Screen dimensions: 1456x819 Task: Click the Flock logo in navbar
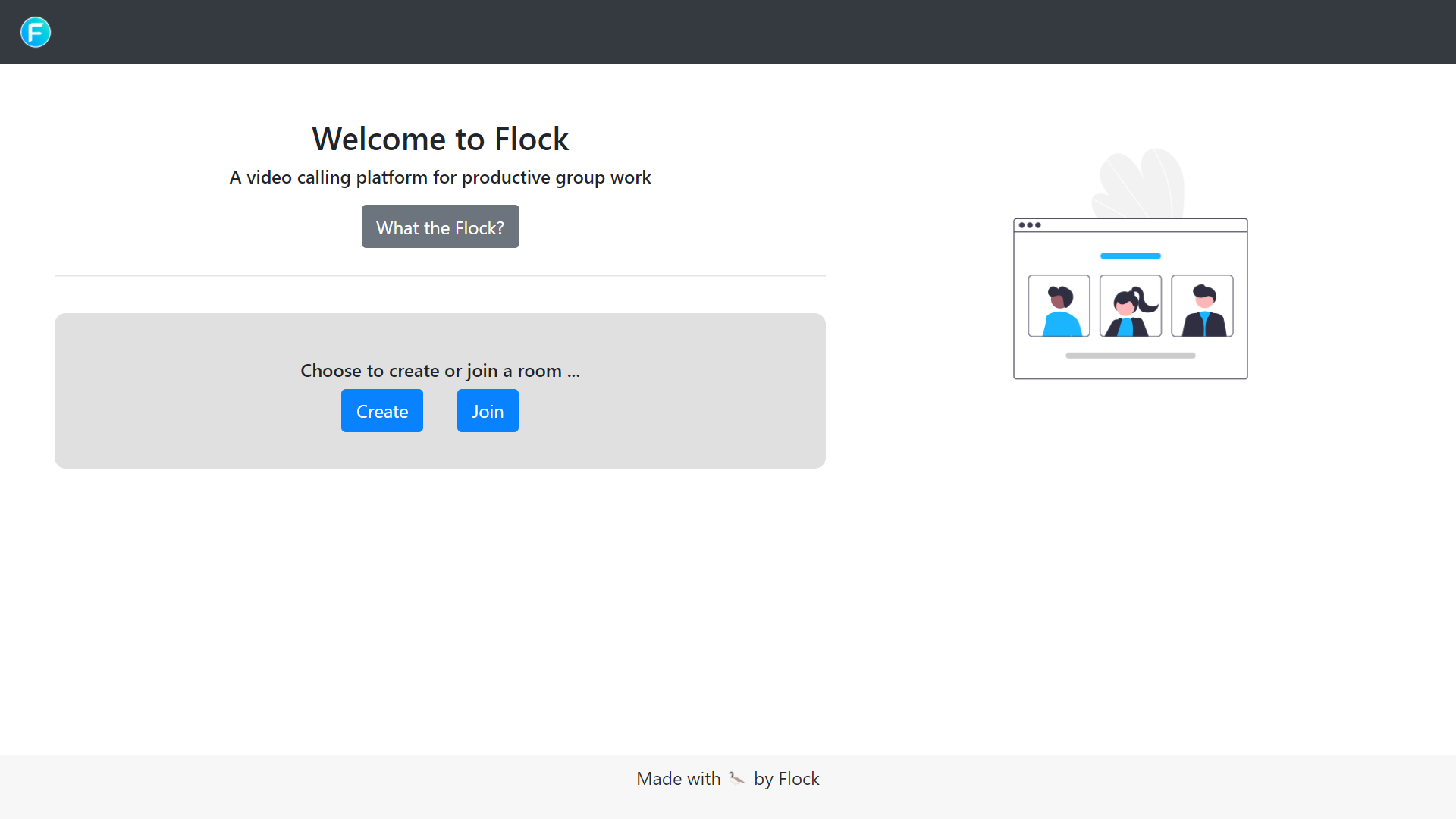[36, 32]
